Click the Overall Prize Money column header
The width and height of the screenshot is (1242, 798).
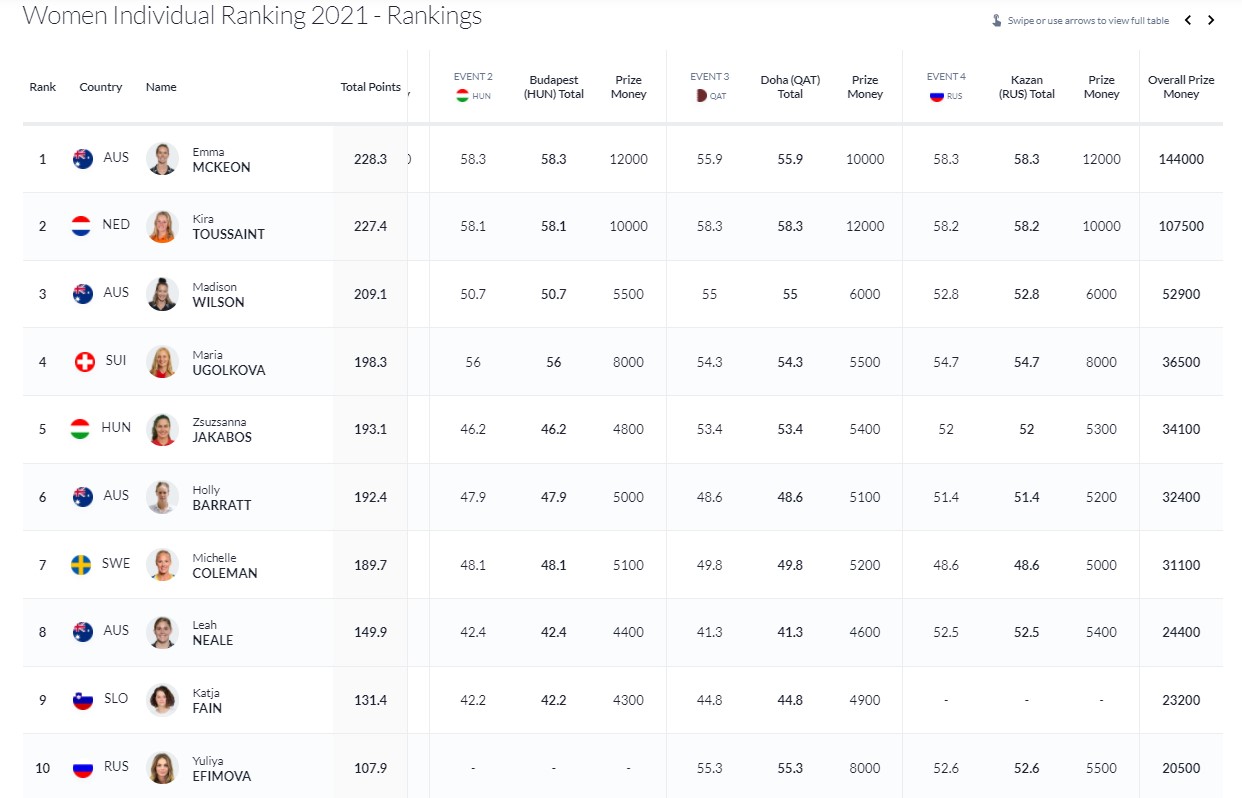click(x=1181, y=87)
